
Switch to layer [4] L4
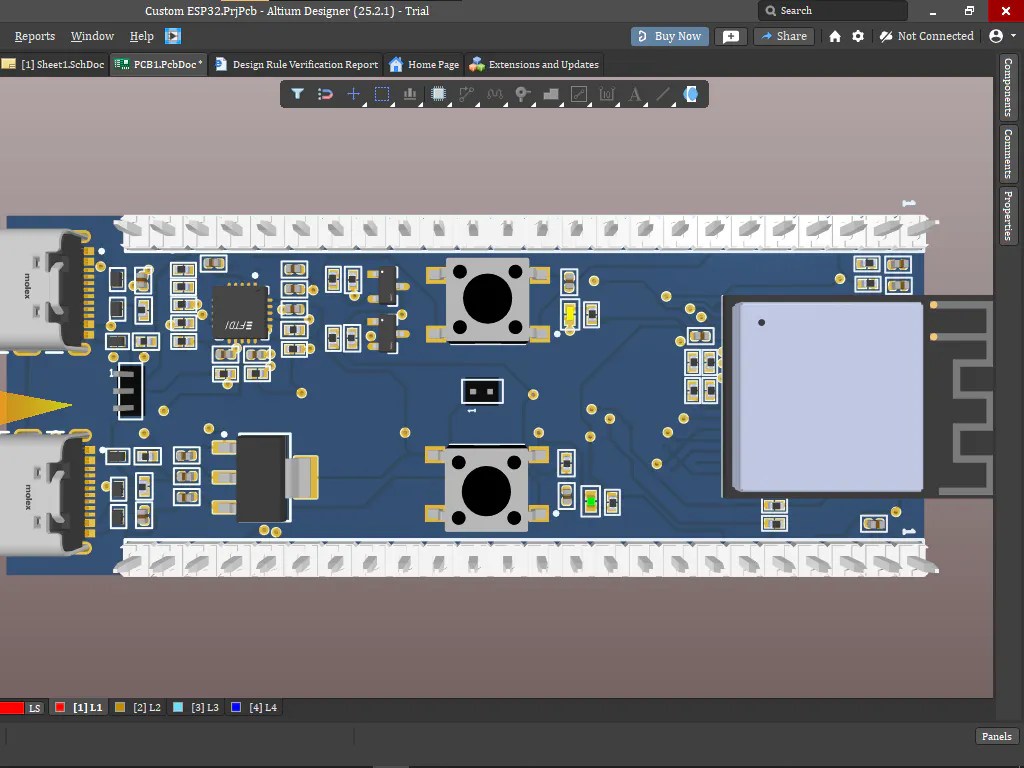pyautogui.click(x=255, y=707)
